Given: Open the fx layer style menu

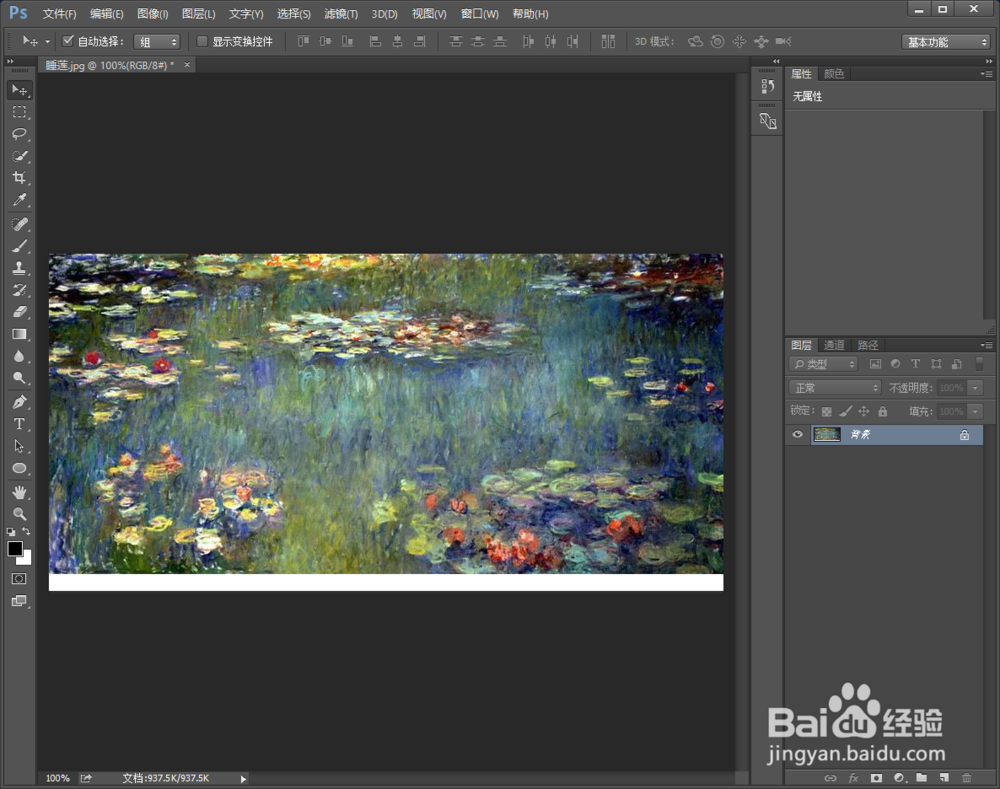Looking at the screenshot, I should (x=853, y=778).
